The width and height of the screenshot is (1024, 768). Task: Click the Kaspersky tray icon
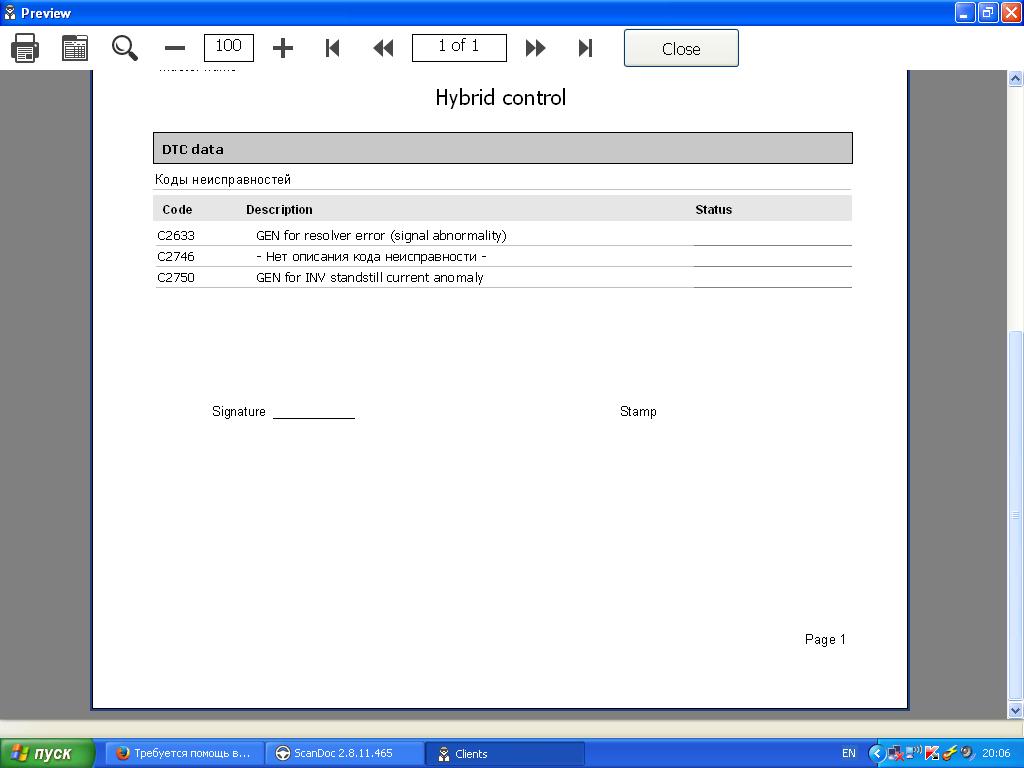[x=932, y=754]
